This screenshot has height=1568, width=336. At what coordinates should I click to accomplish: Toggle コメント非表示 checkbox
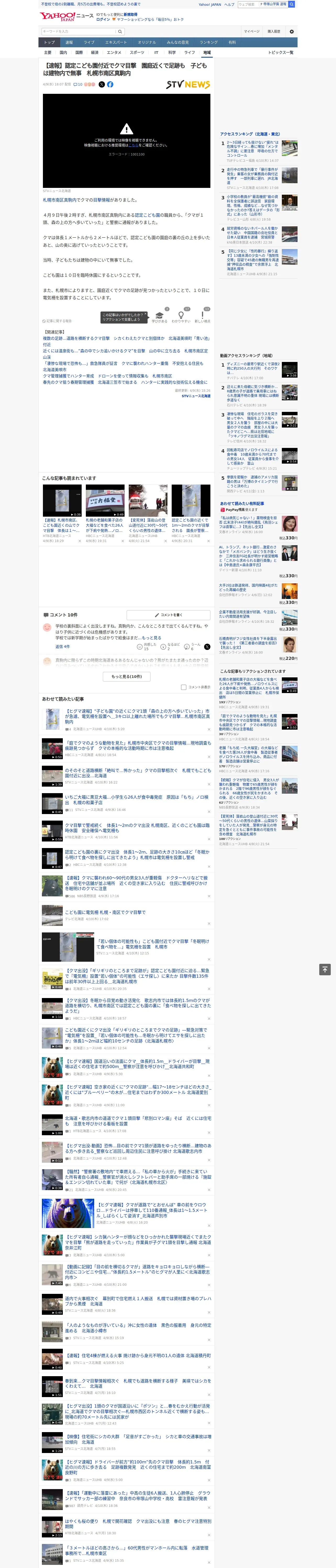coord(183,687)
